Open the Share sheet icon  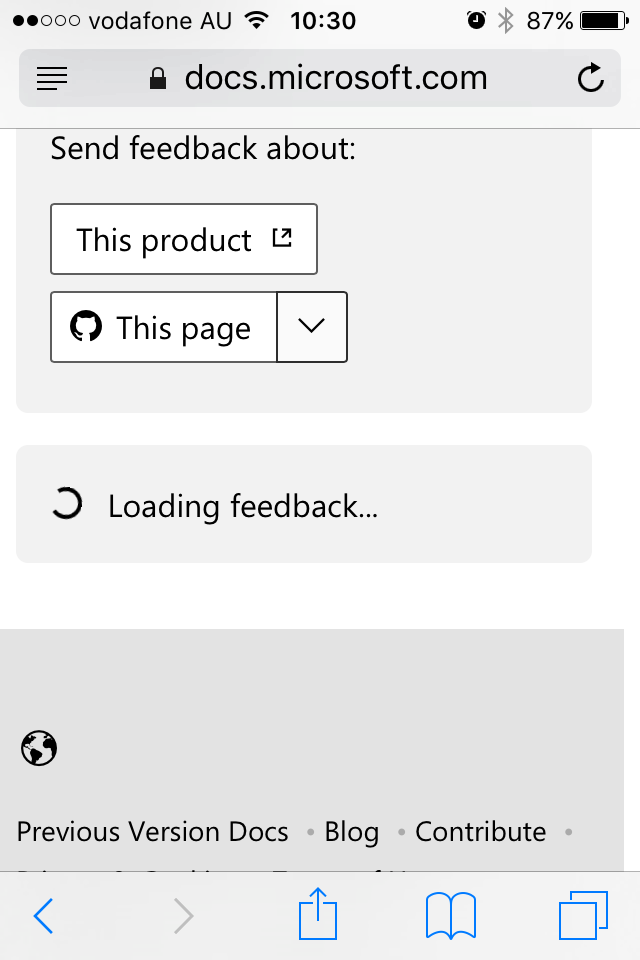pyautogui.click(x=318, y=913)
